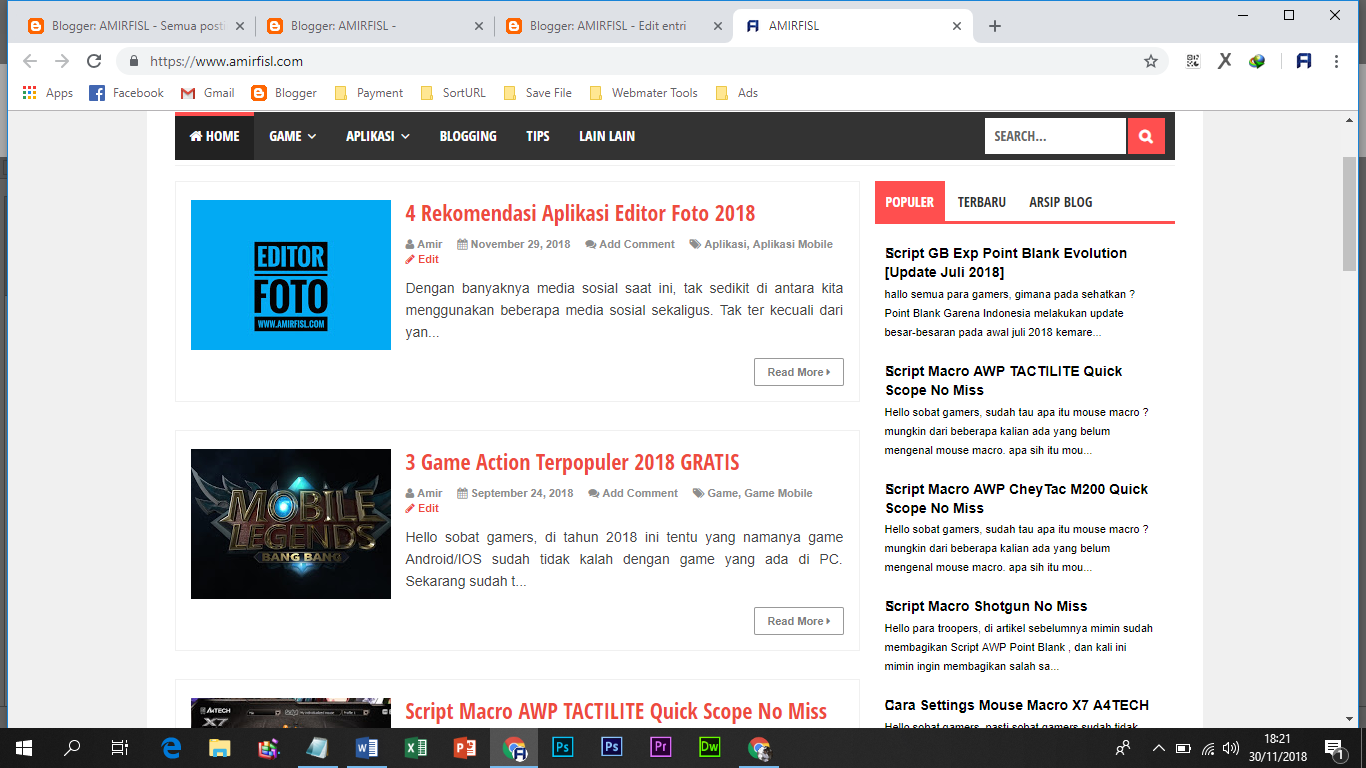
Task: Open the Payment bookmark folder
Action: coord(369,93)
